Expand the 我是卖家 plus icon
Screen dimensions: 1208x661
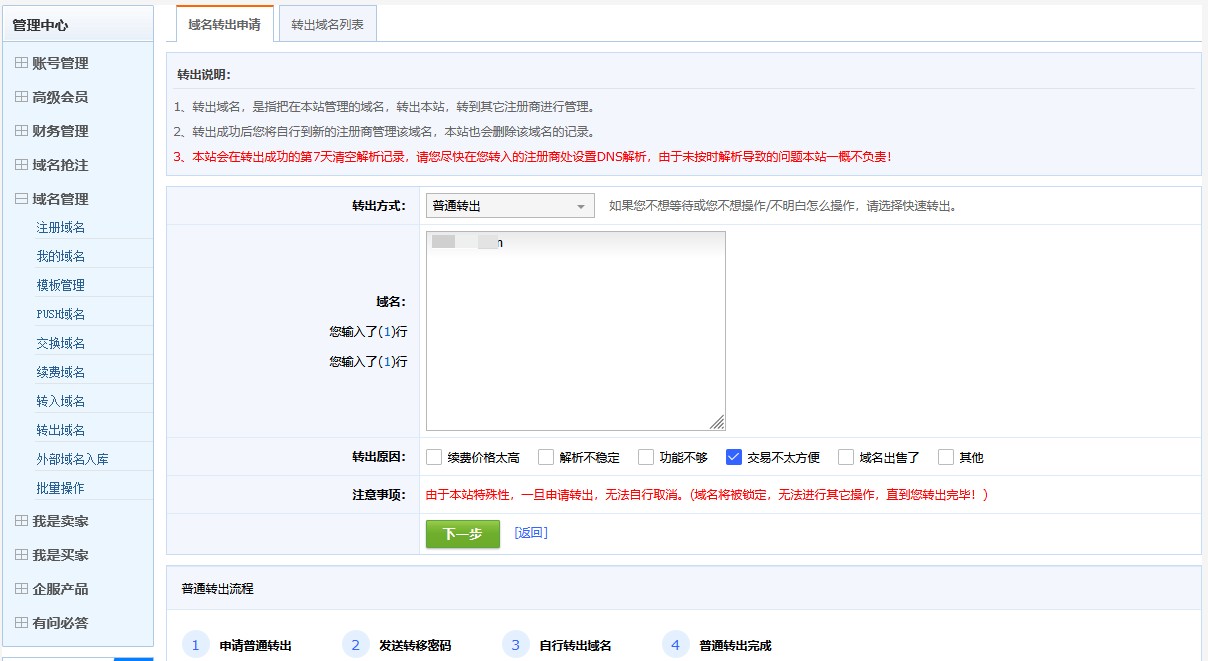click(21, 521)
